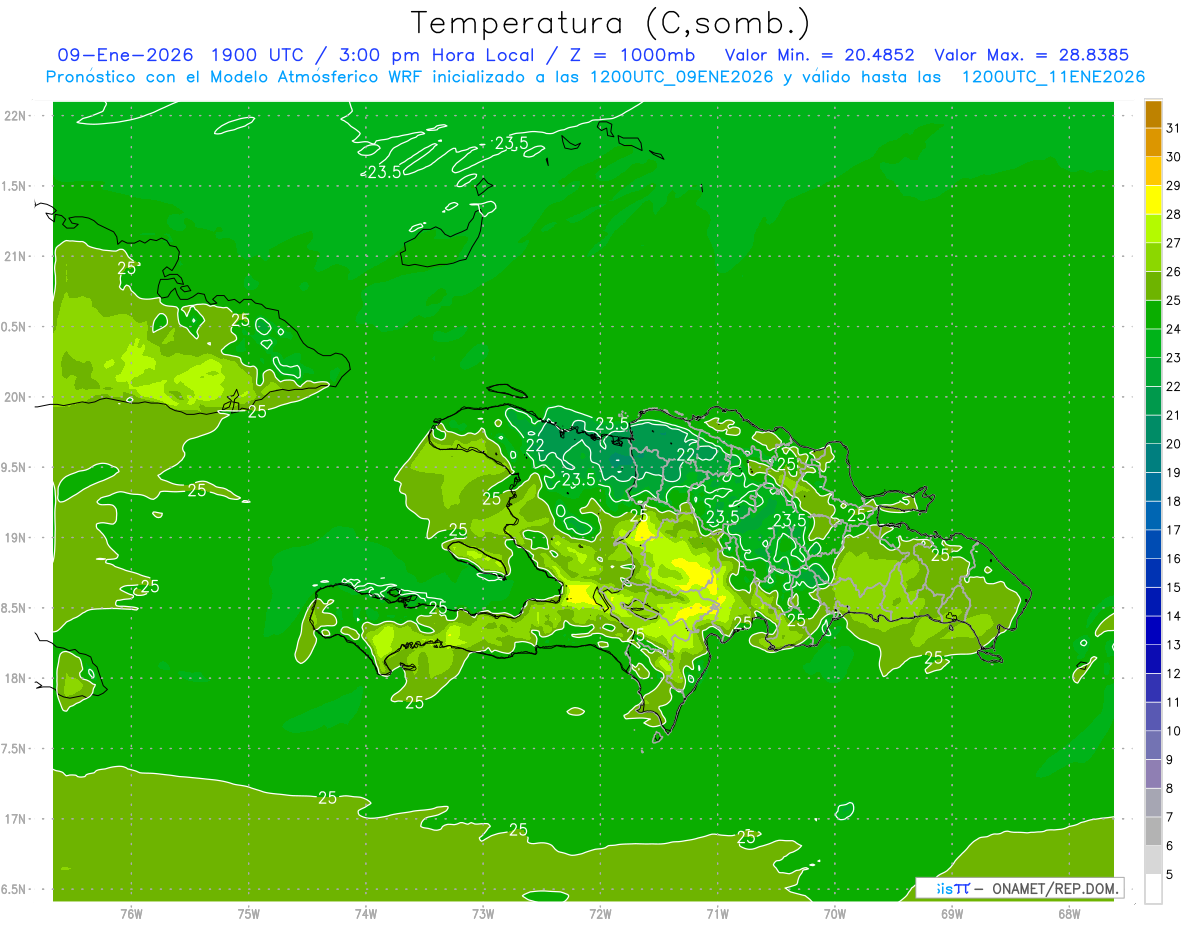Click the '69W' longitude axis label
Image resolution: width=1200 pixels, height=927 pixels.
[x=952, y=913]
